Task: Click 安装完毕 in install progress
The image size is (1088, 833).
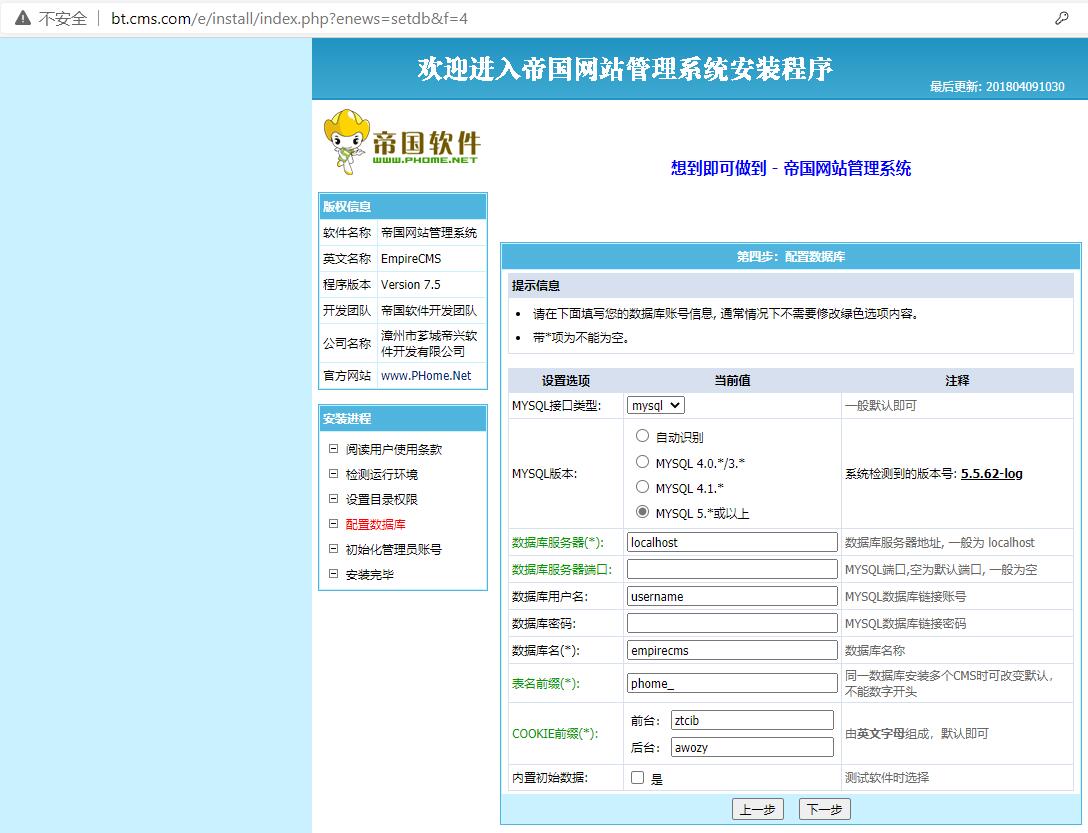Action: (x=370, y=574)
